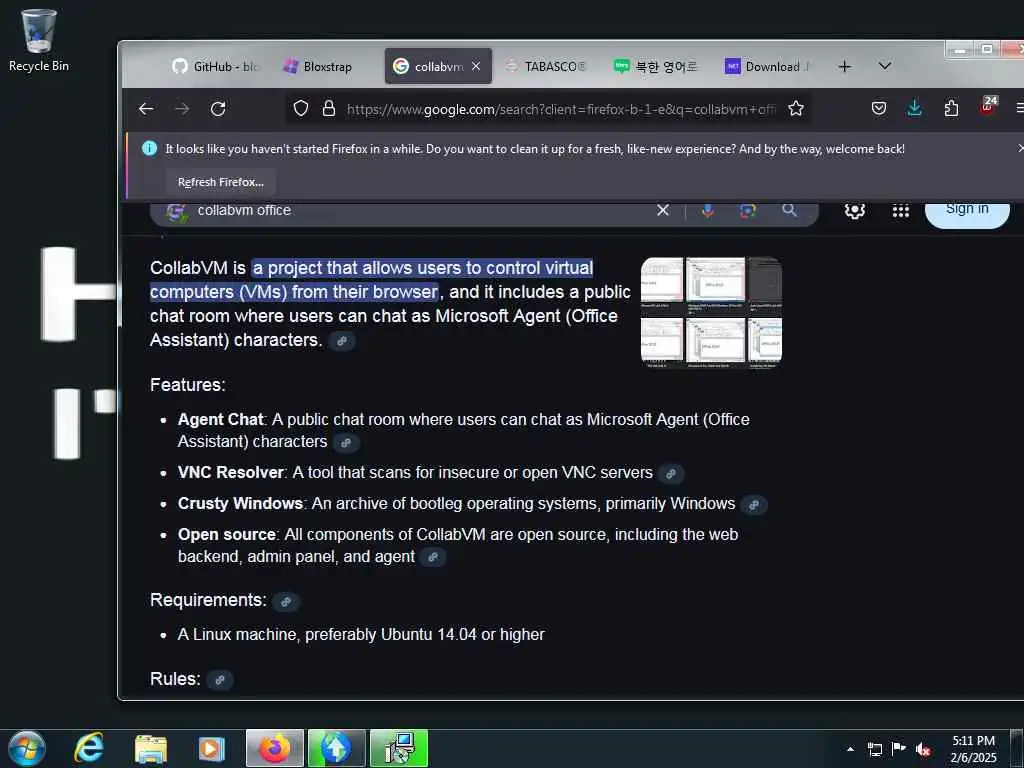Screen dimensions: 1024x768
Task: Switch to the Download tab
Action: (x=768, y=67)
